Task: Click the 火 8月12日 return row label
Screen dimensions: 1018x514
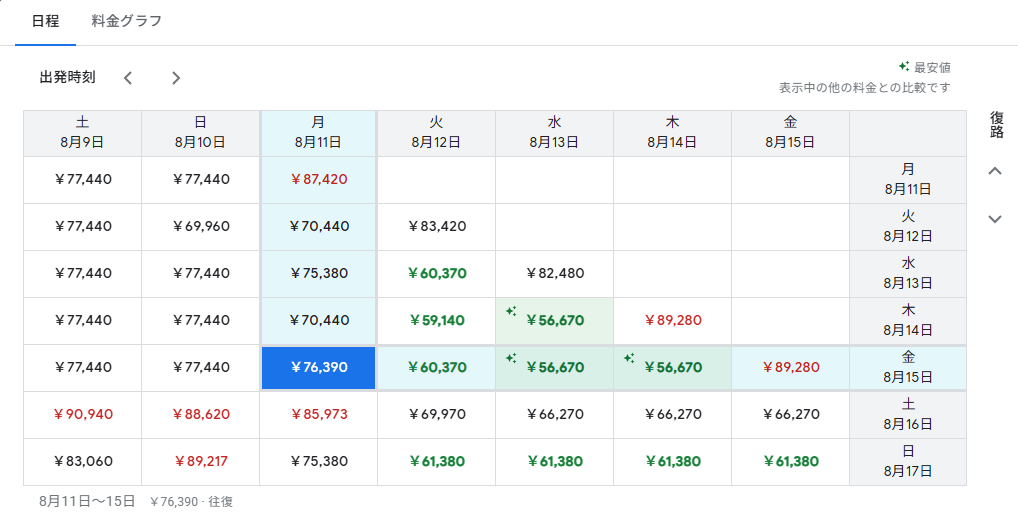Action: tap(908, 226)
